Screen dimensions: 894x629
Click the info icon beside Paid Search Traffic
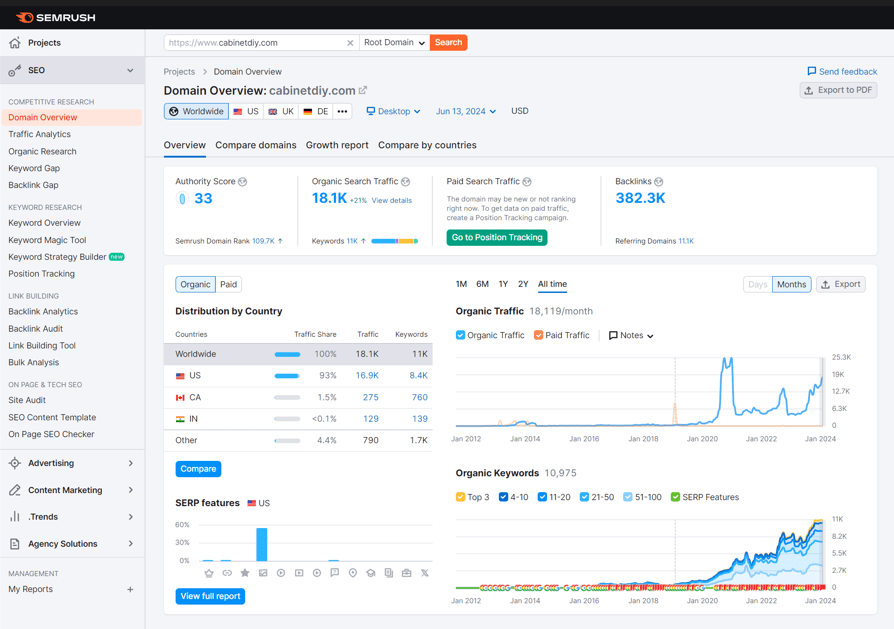527,182
